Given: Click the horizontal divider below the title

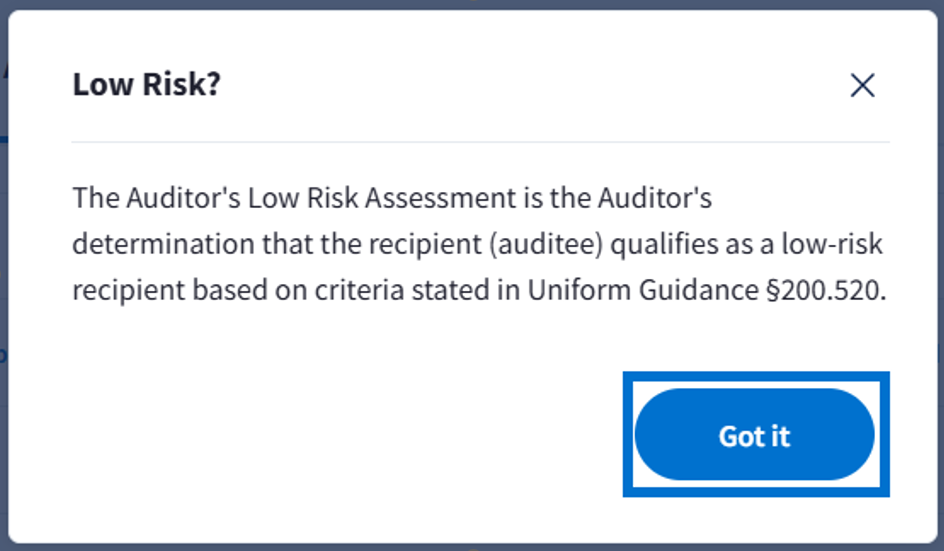Looking at the screenshot, I should coord(480,142).
